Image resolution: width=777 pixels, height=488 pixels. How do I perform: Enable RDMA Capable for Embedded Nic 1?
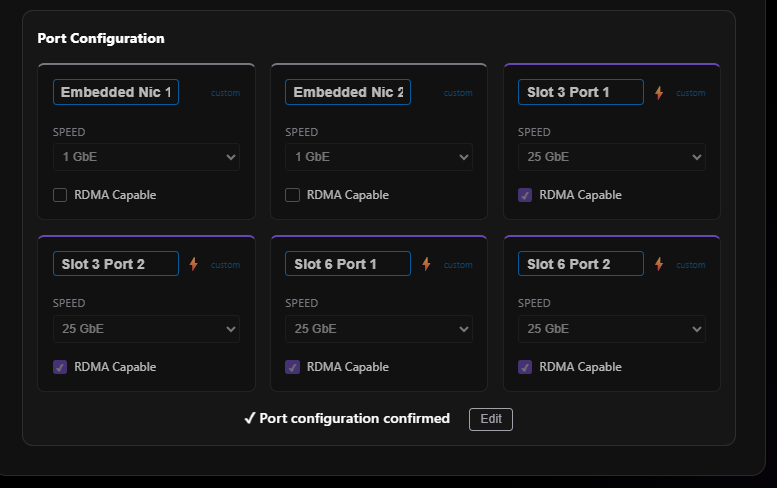coord(60,195)
